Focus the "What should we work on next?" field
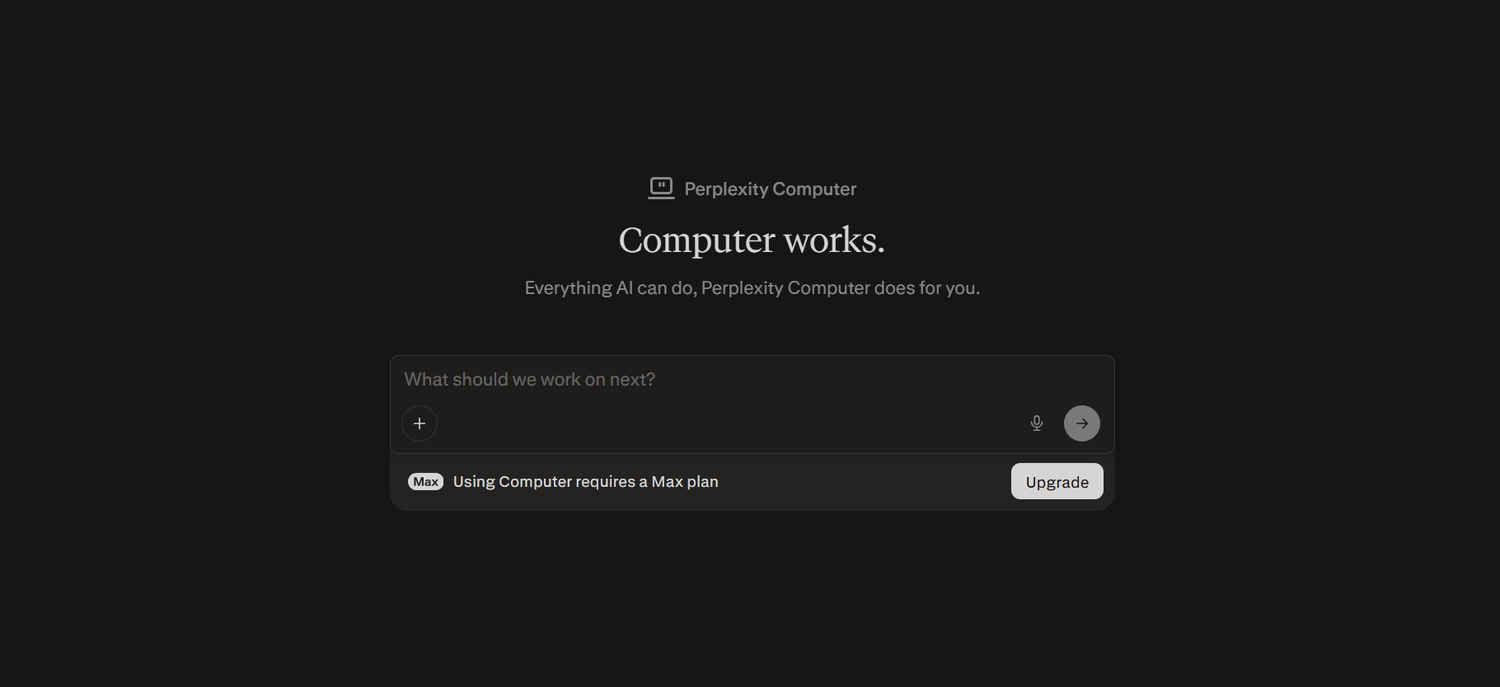Screen dimensions: 1500x687 [x=752, y=379]
